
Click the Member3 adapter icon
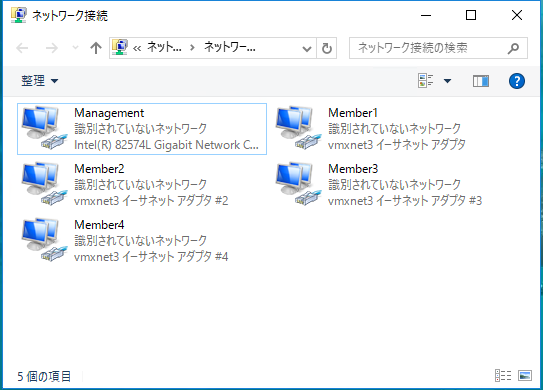click(299, 184)
